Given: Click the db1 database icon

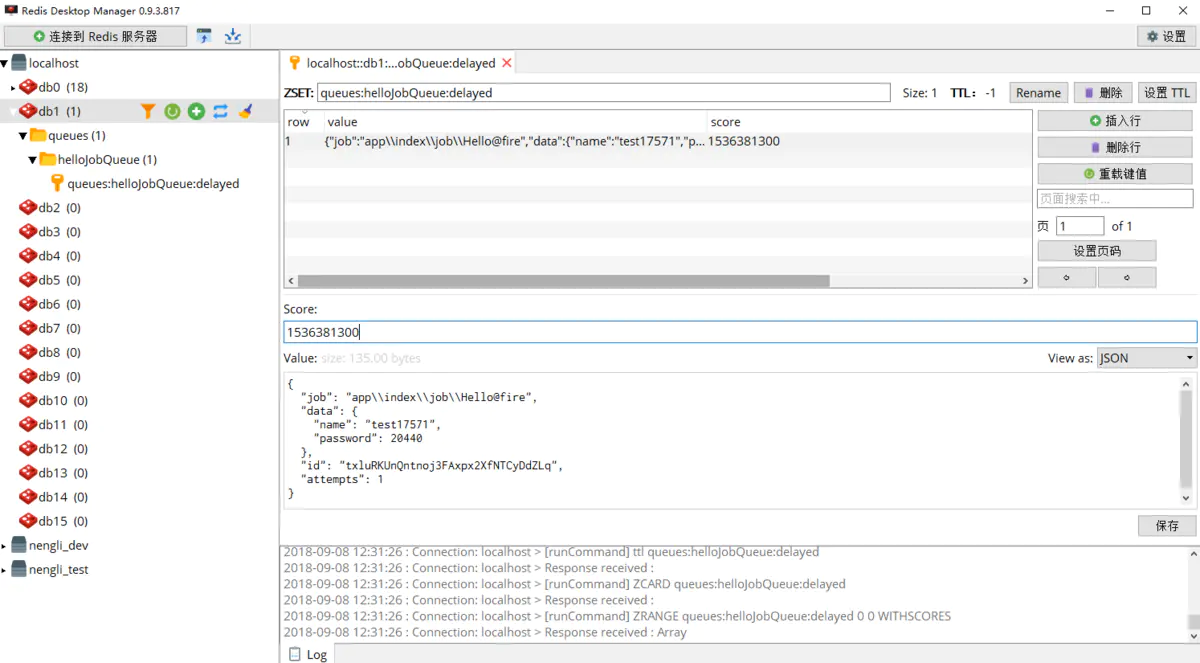Looking at the screenshot, I should pos(28,111).
